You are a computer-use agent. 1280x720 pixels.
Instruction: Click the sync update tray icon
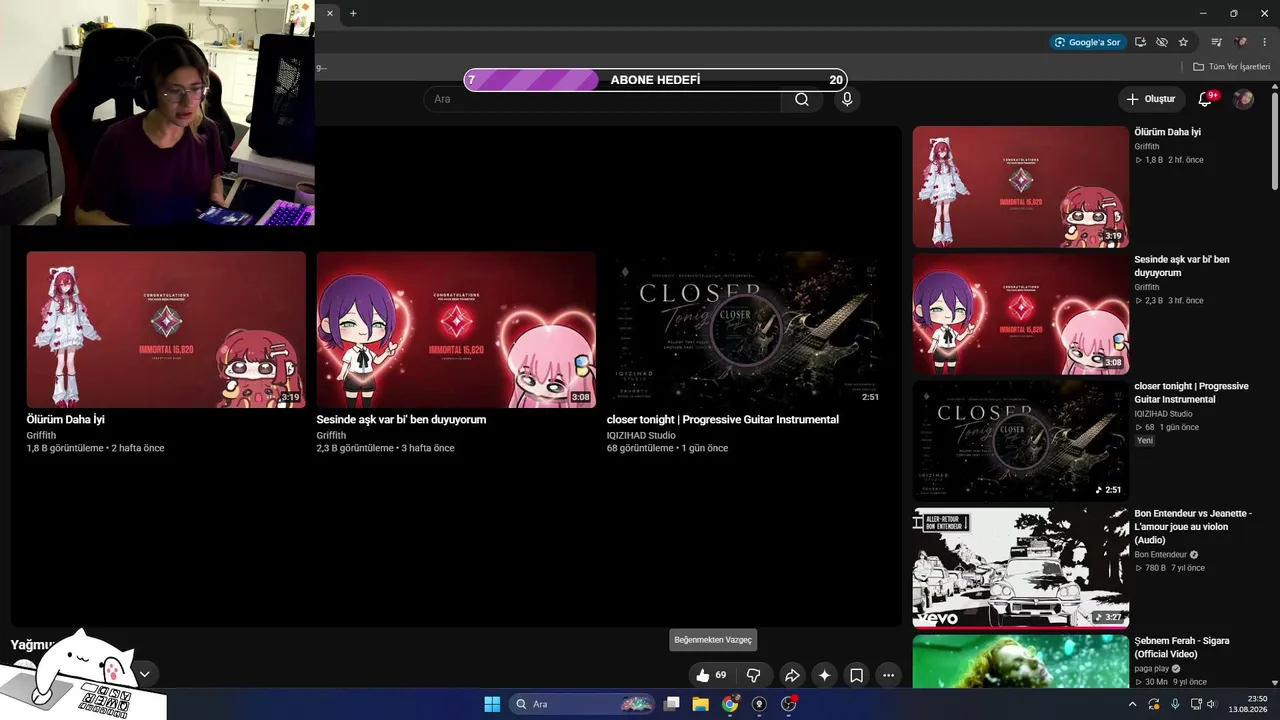(x=1153, y=704)
